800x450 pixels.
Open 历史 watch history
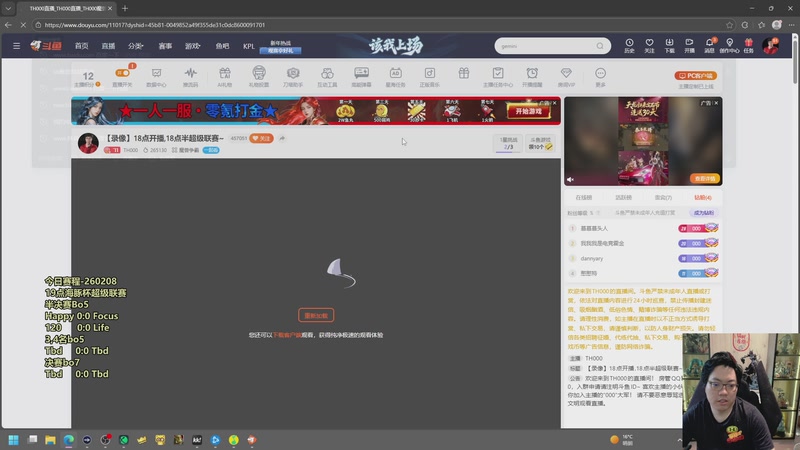click(629, 45)
